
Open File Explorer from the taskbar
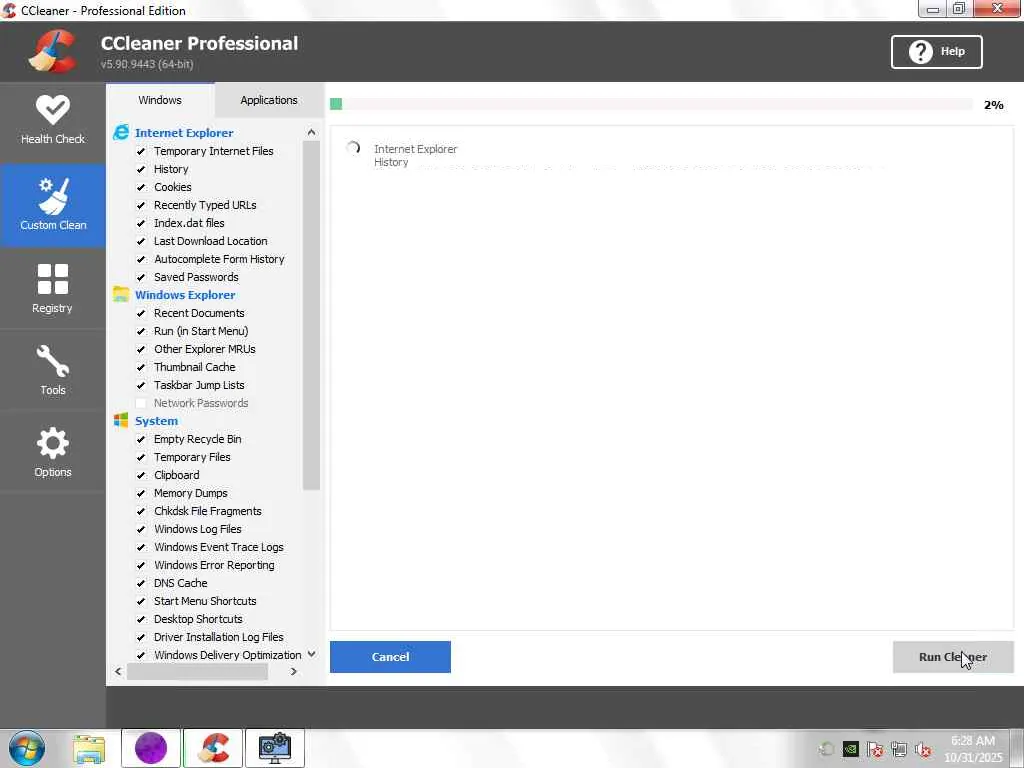point(89,749)
